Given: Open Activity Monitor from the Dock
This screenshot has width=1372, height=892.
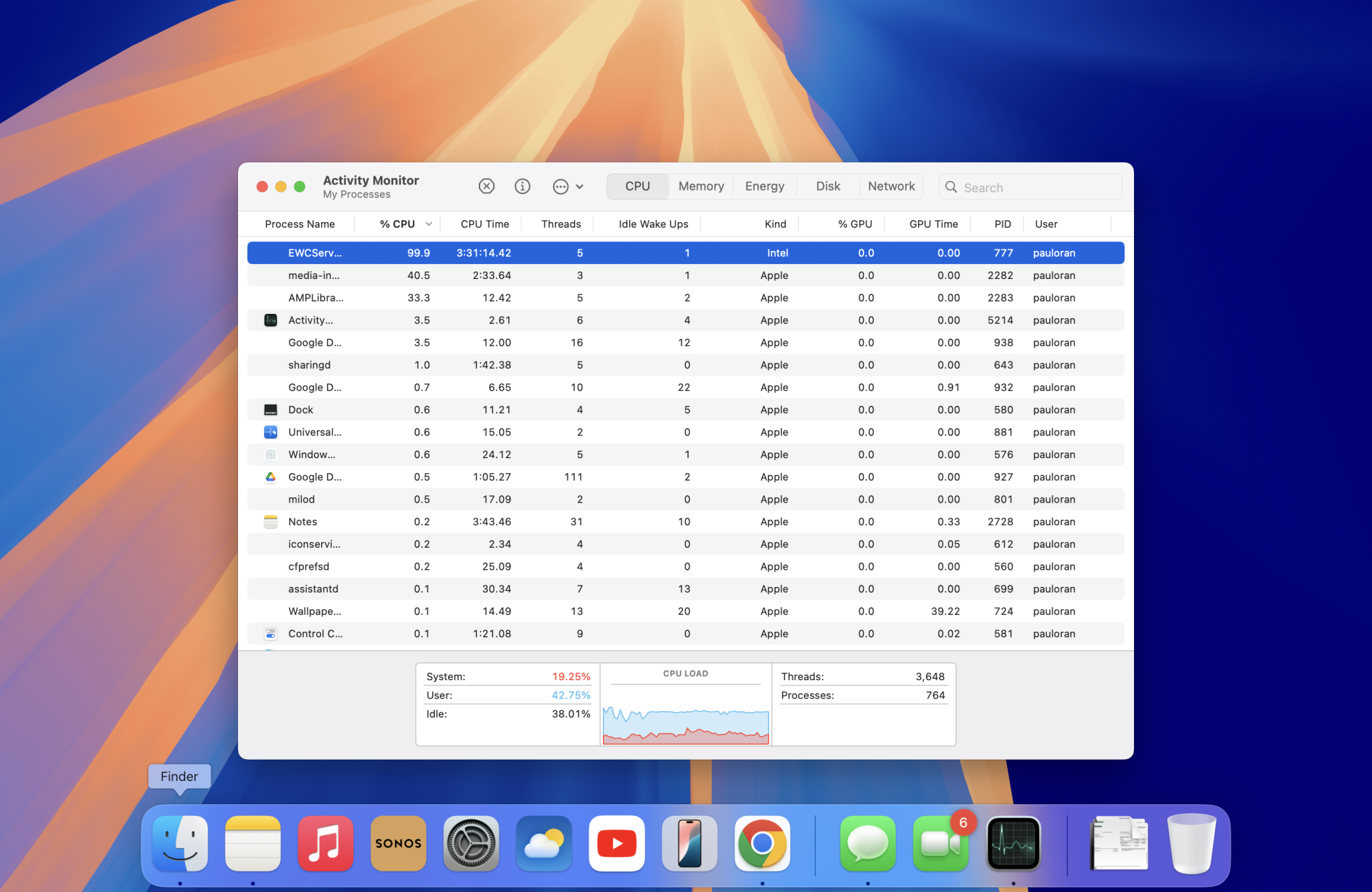Looking at the screenshot, I should click(1013, 844).
